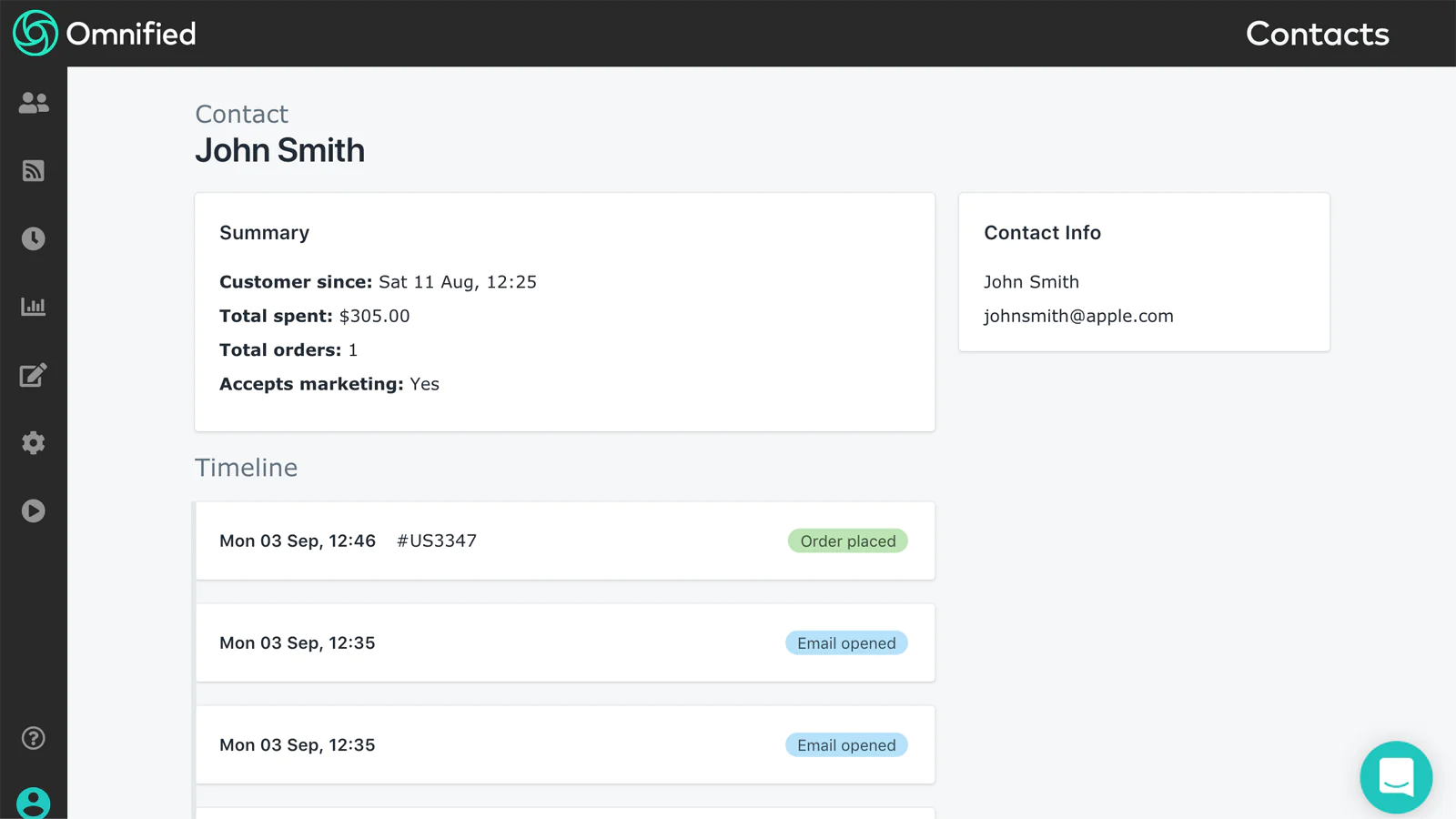
Task: Click johnsmith@apple.com email address
Action: coord(1078,316)
